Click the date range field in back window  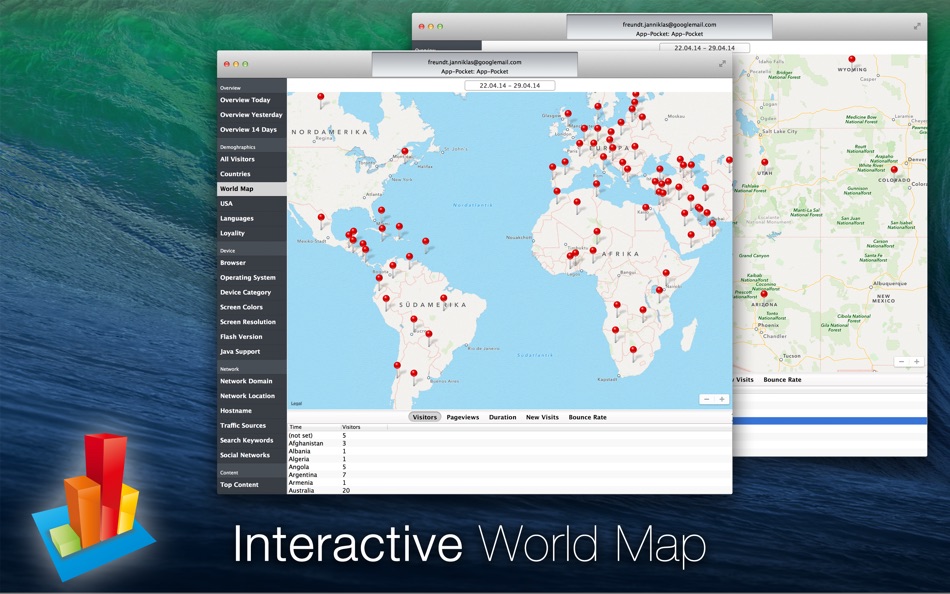(705, 48)
